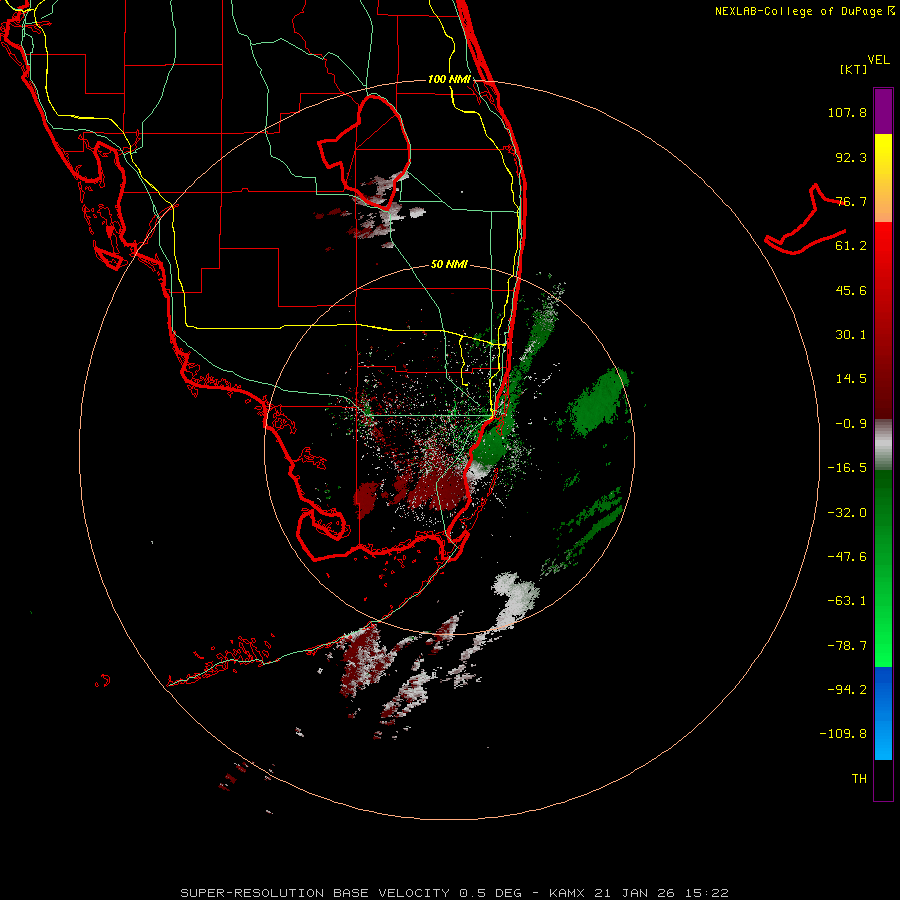Click the -32.0 velocity scale value
Image resolution: width=900 pixels, height=900 pixels.
pos(847,513)
